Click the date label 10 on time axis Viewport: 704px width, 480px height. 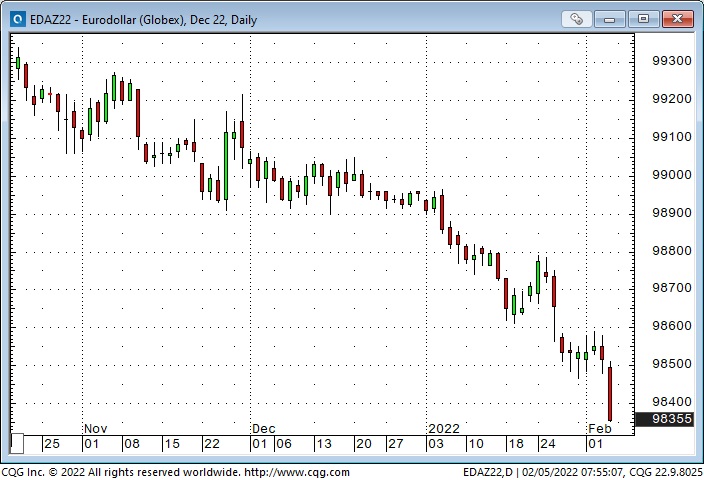pyautogui.click(x=475, y=444)
